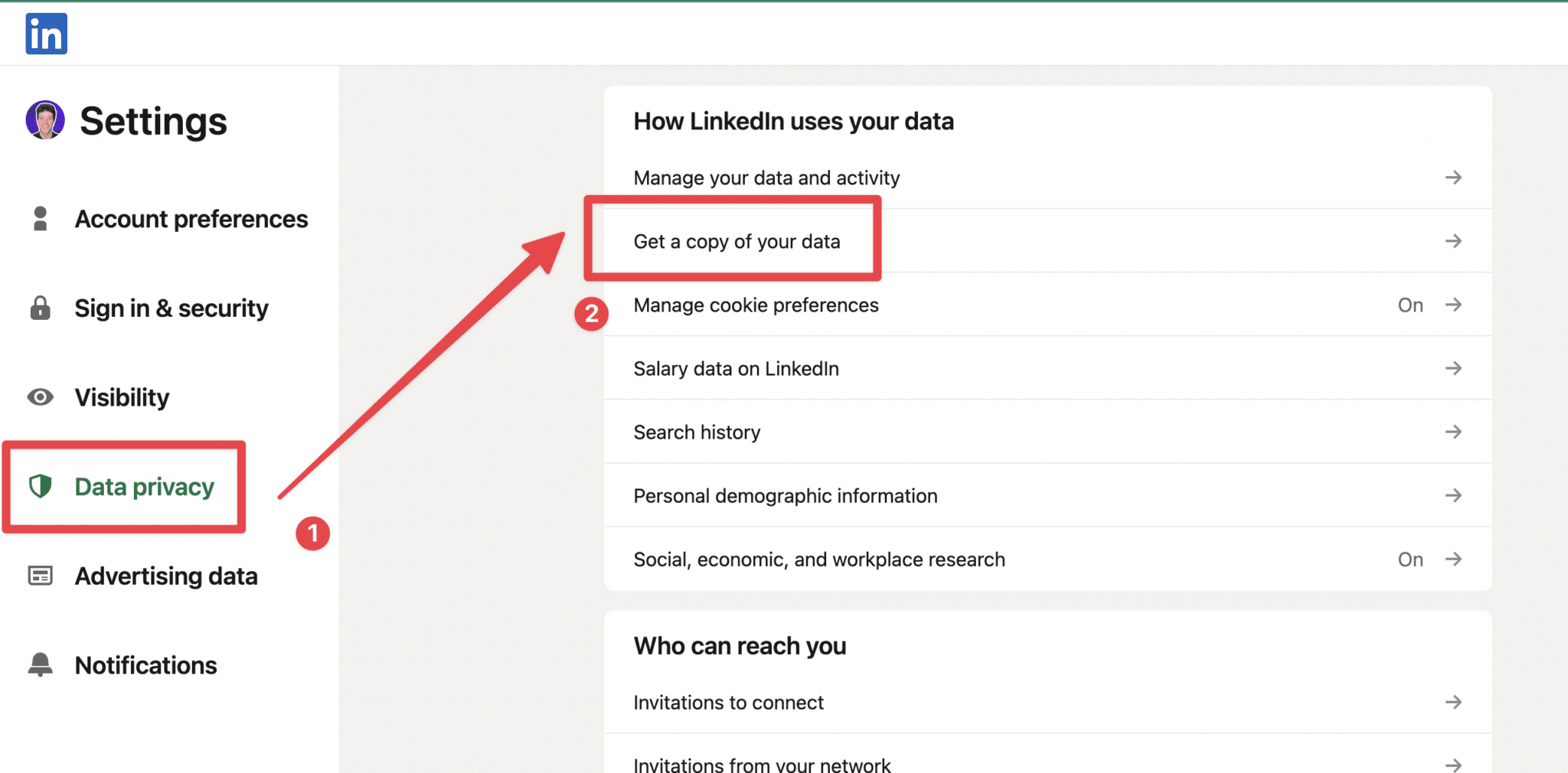Click the bell icon next to Notifications

41,664
